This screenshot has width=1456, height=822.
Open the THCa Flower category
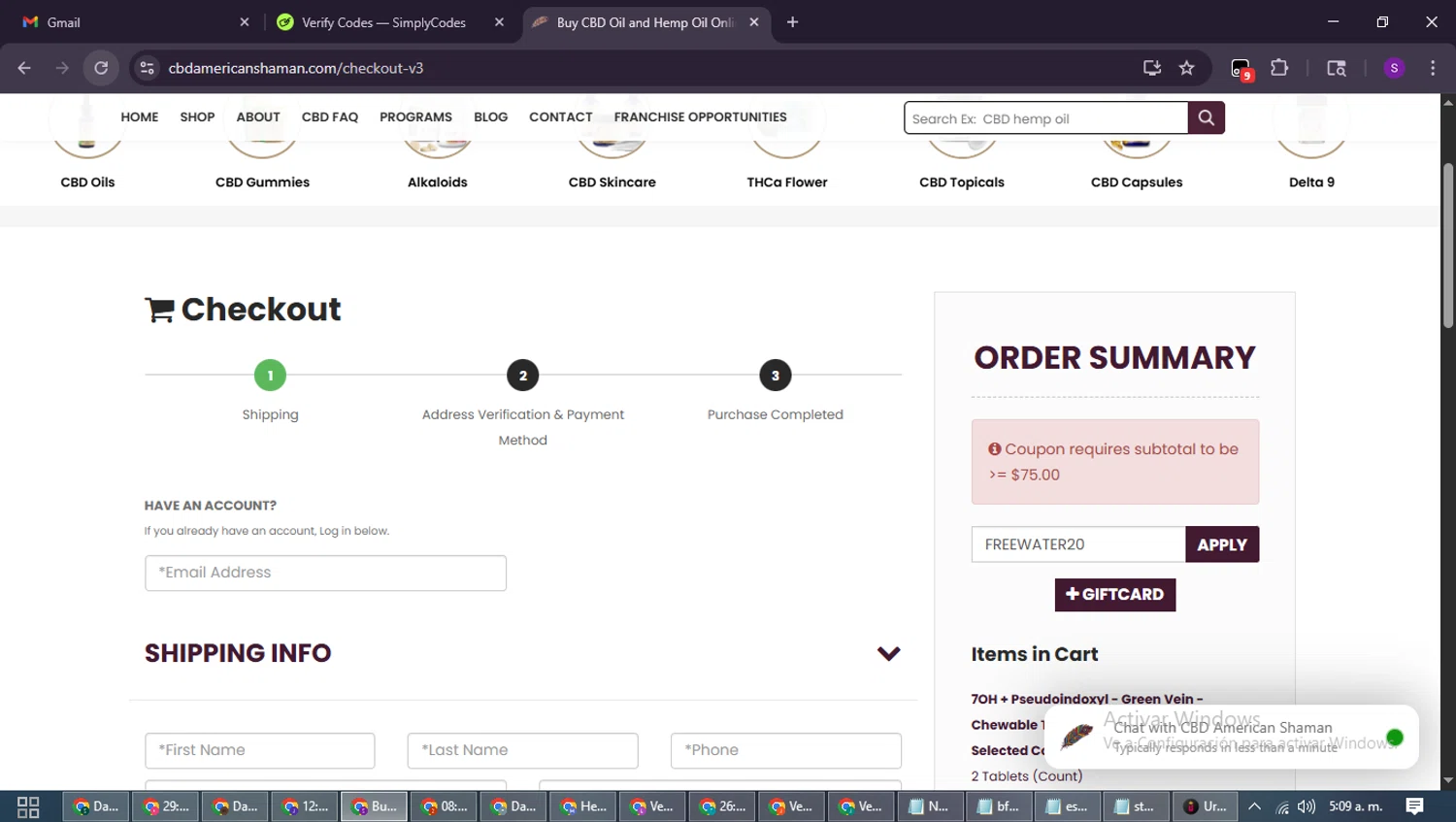pos(787,181)
